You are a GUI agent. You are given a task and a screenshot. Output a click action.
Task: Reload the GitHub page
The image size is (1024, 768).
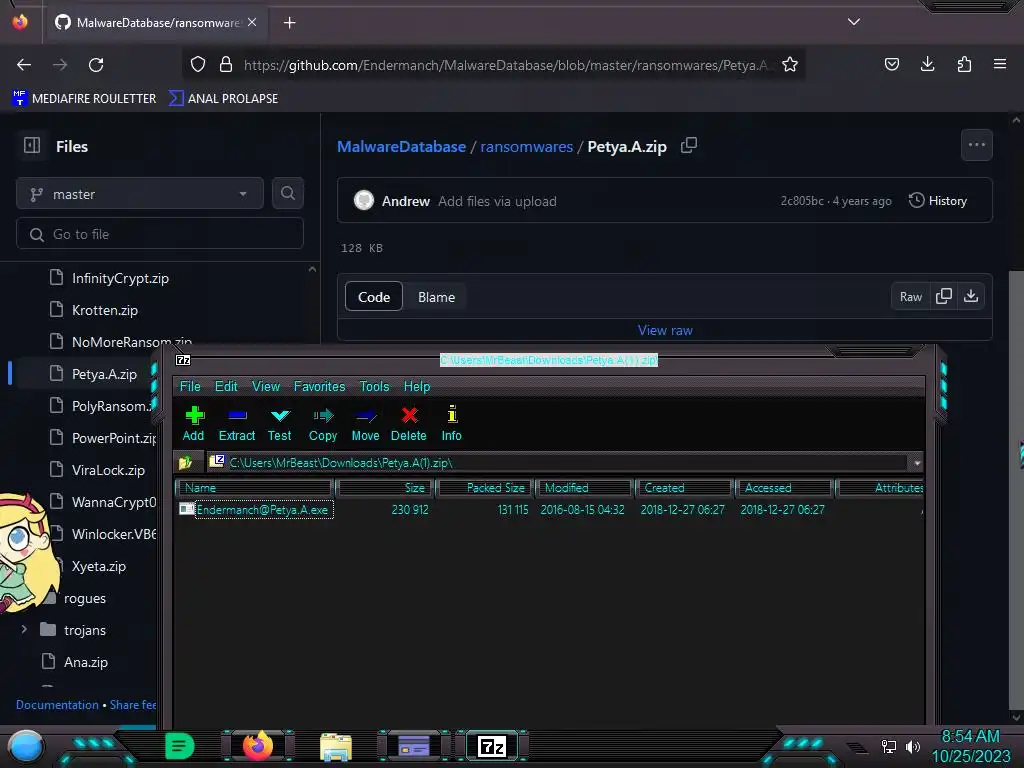point(96,65)
